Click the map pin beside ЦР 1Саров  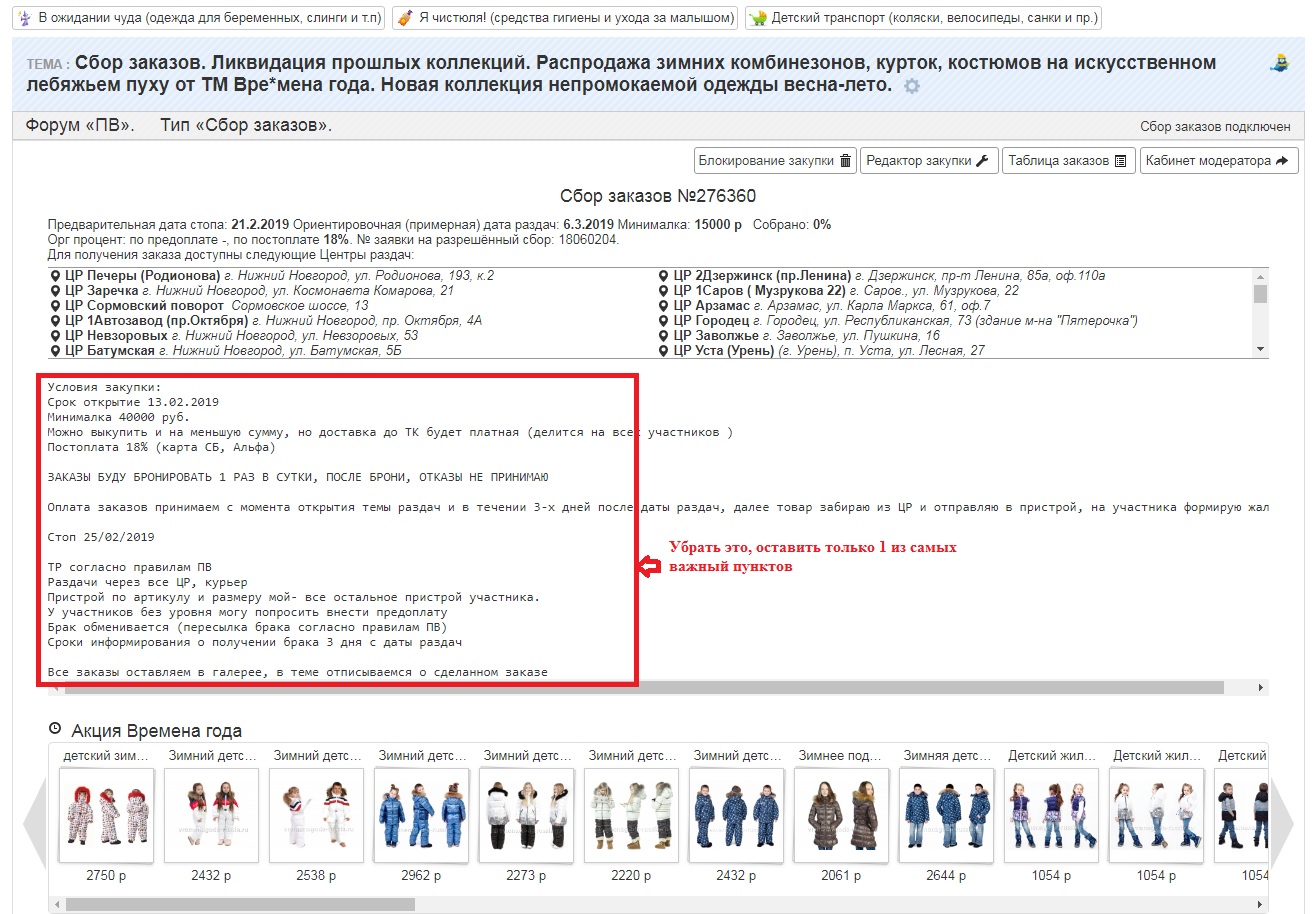664,291
